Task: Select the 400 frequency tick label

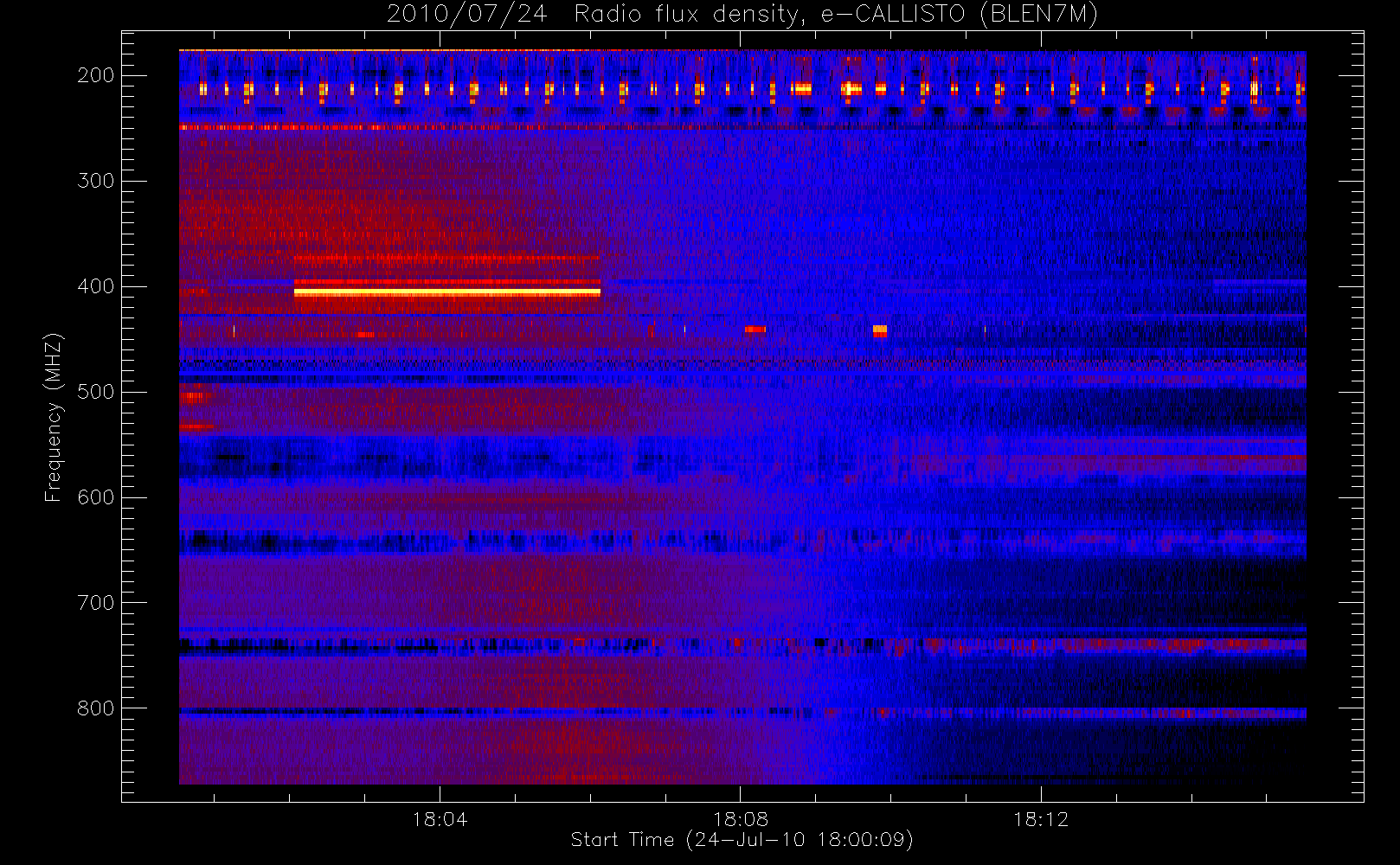Action: click(x=95, y=286)
